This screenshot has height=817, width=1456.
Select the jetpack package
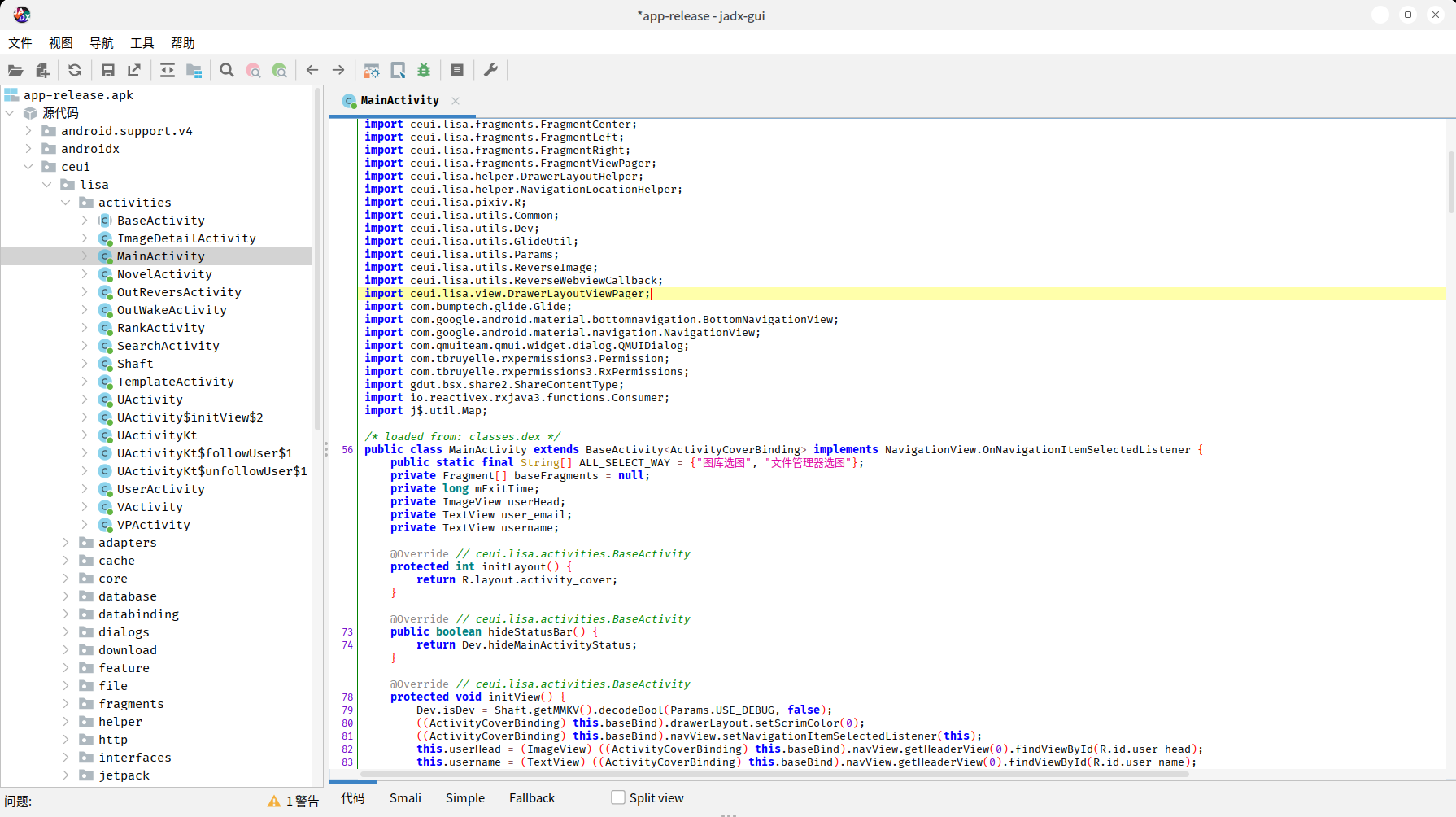pyautogui.click(x=124, y=775)
